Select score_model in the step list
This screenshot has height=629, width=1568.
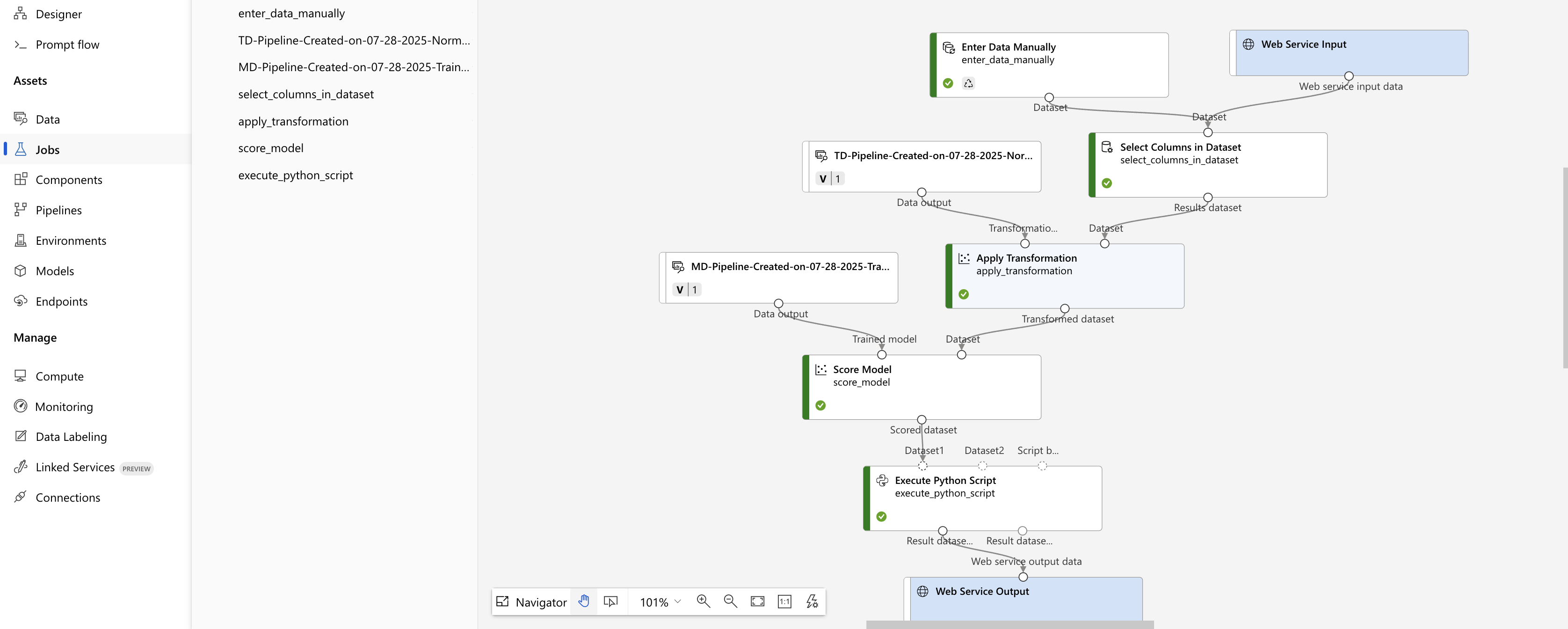coord(270,148)
